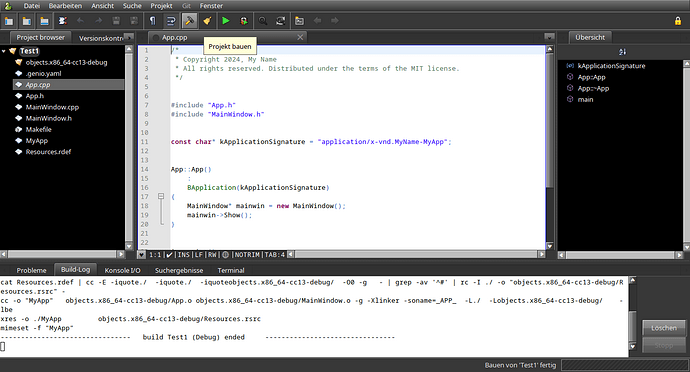Click the jump forward arrow icon
The image size is (690, 372).
pyautogui.click(x=335, y=21)
